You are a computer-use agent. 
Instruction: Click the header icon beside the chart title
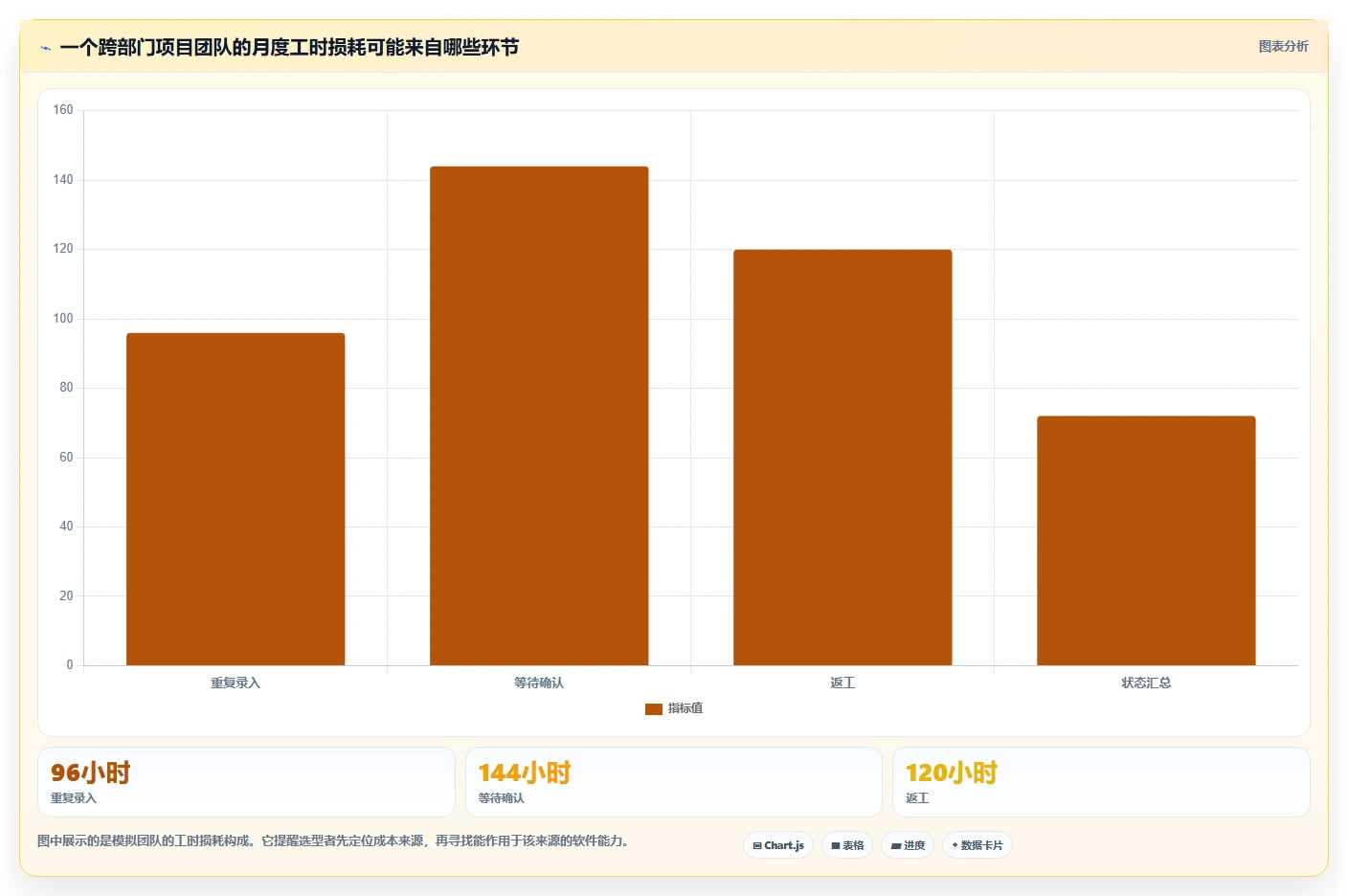(45, 48)
